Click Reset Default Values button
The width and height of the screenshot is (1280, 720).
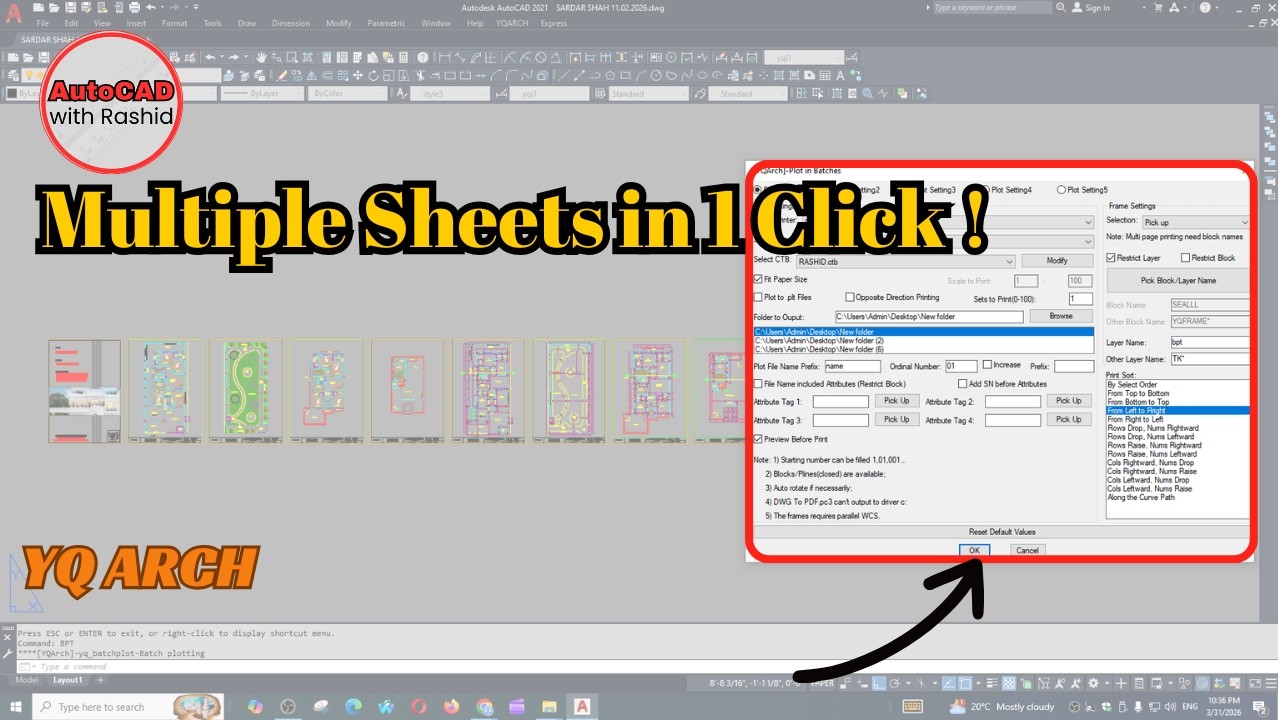coord(1002,532)
